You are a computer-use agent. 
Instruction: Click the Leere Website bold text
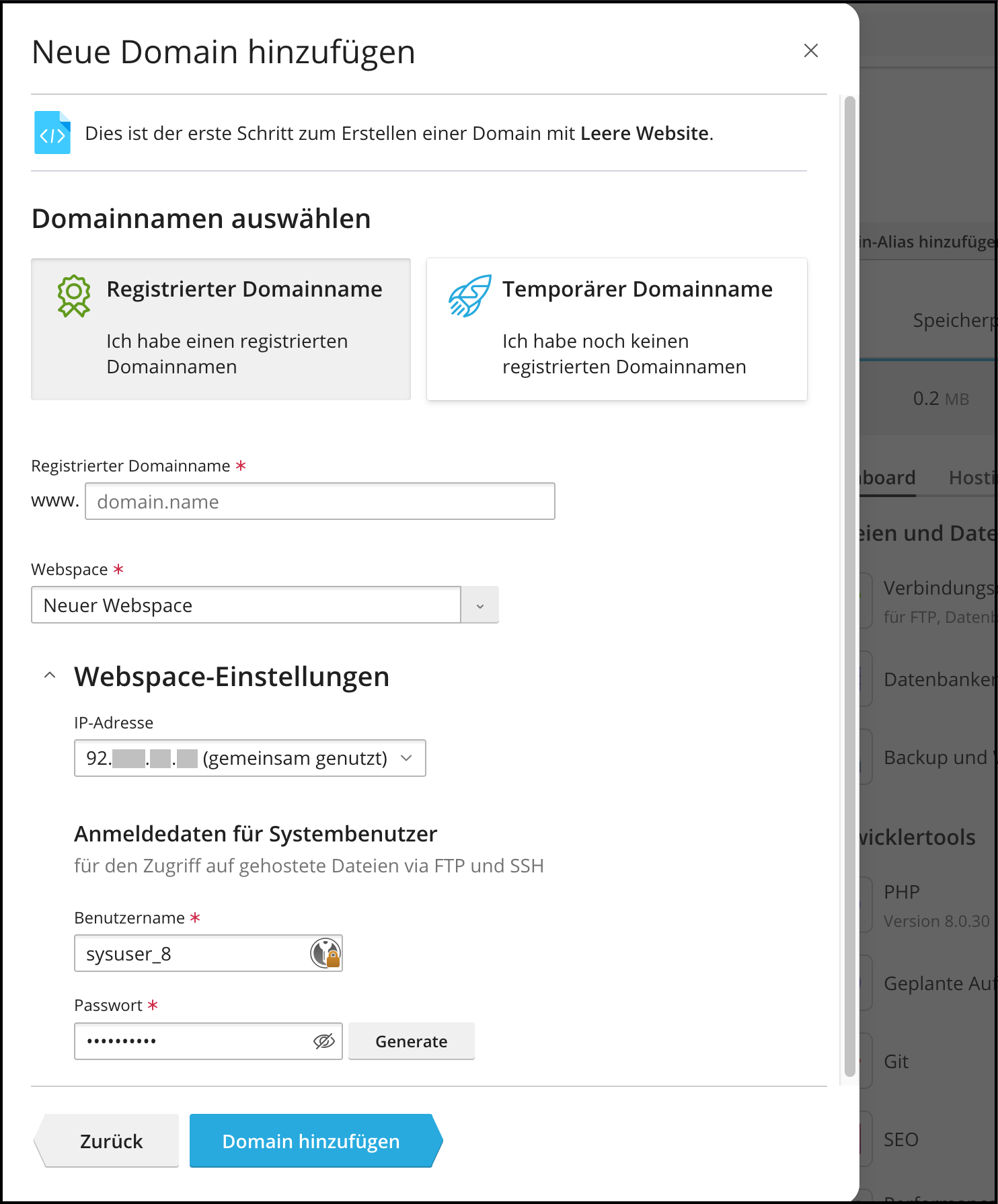point(644,133)
